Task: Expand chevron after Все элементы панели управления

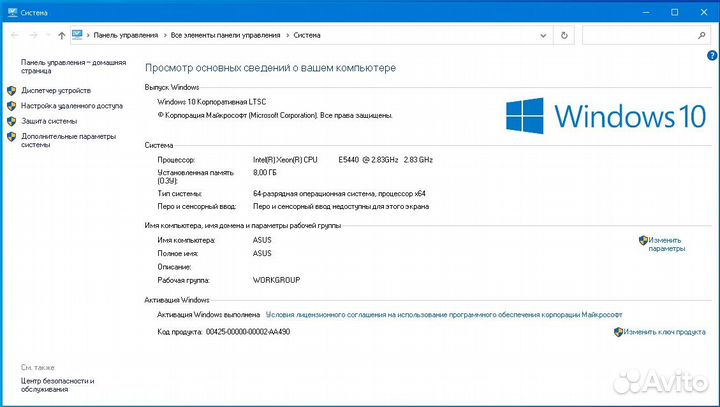Action: tap(287, 35)
